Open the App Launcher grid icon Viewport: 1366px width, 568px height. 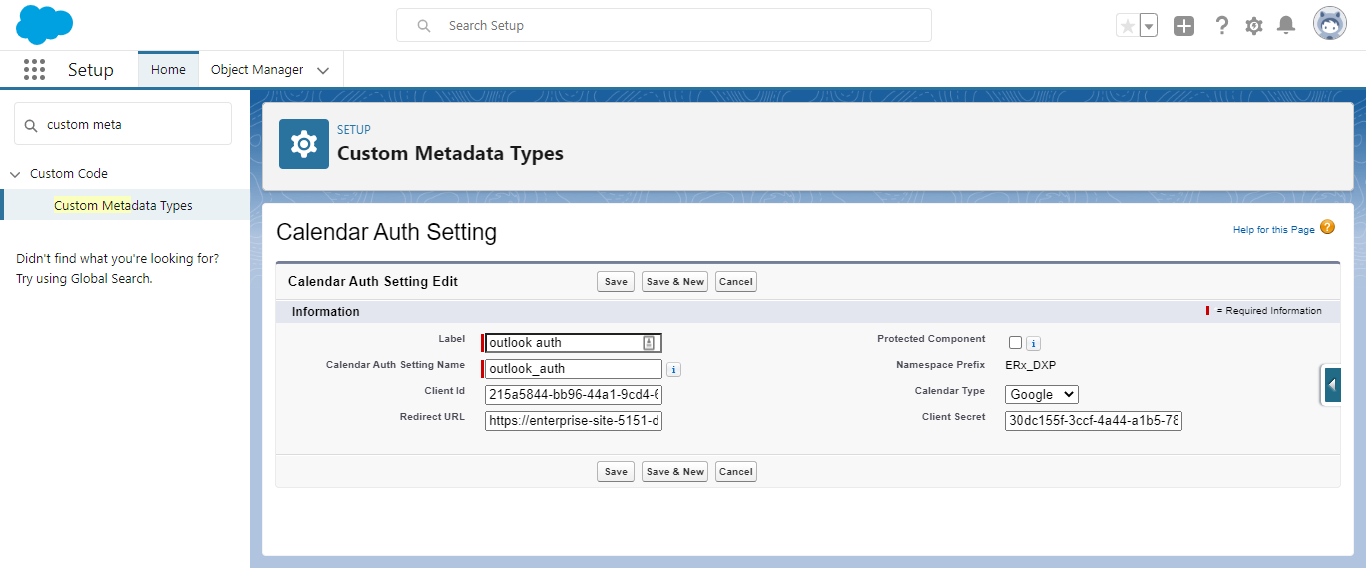35,70
